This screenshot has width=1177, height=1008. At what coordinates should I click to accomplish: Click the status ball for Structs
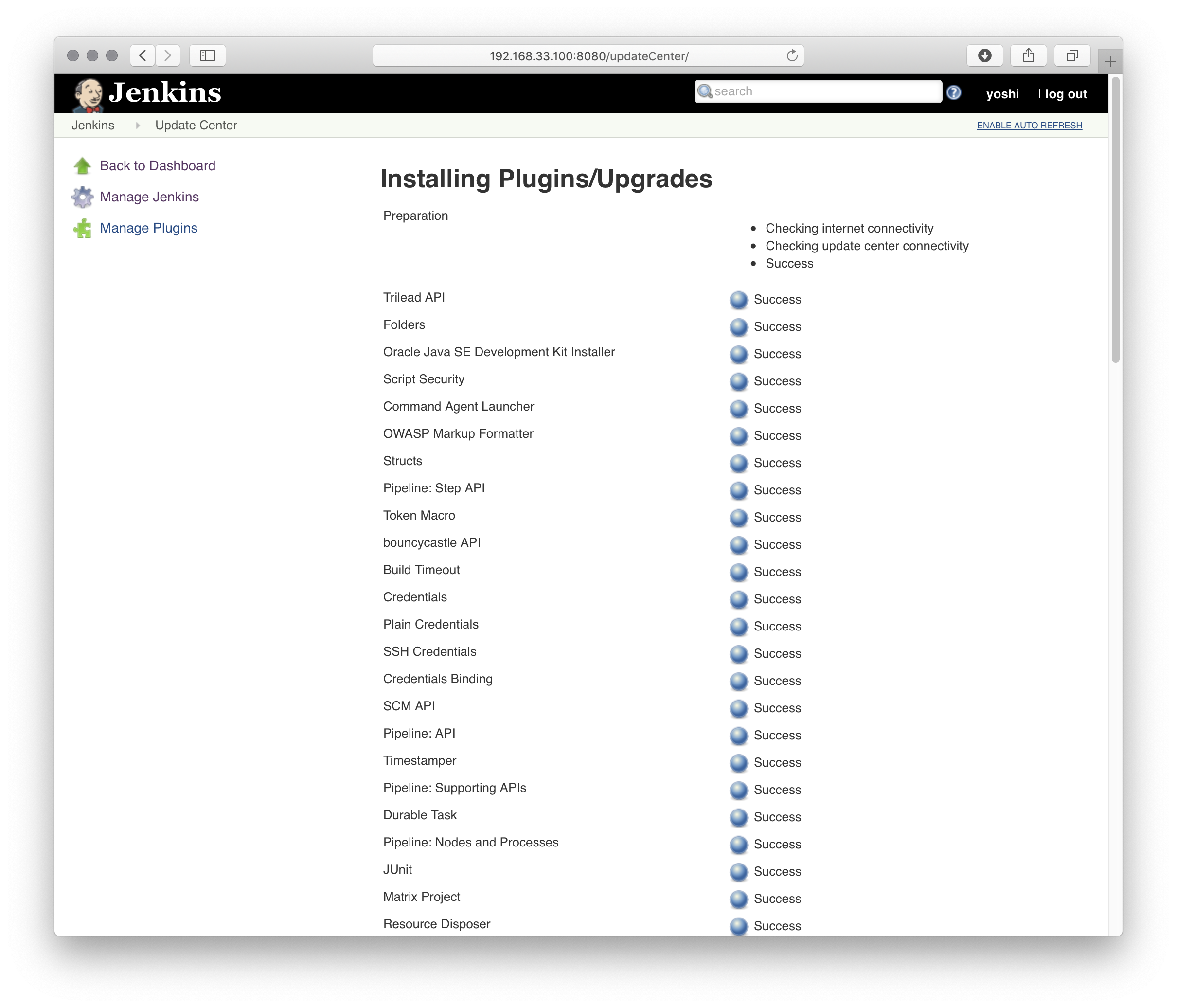pyautogui.click(x=738, y=463)
